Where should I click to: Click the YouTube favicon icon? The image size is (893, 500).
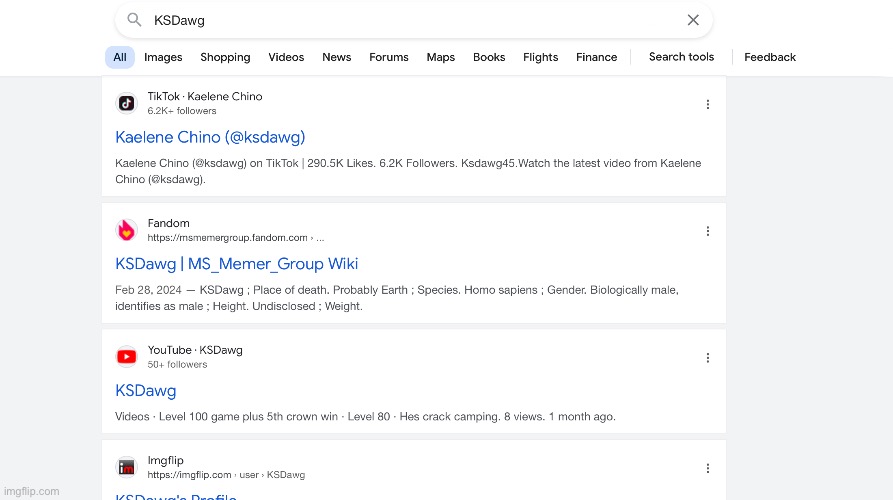(x=126, y=357)
